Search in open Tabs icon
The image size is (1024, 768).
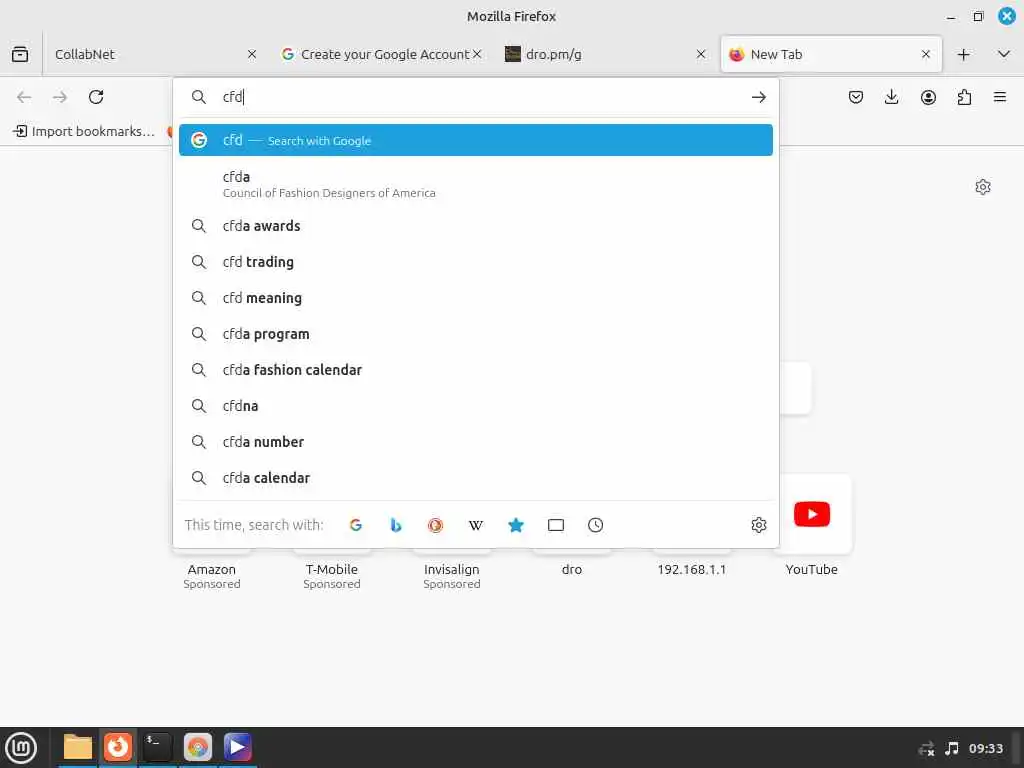(x=556, y=525)
